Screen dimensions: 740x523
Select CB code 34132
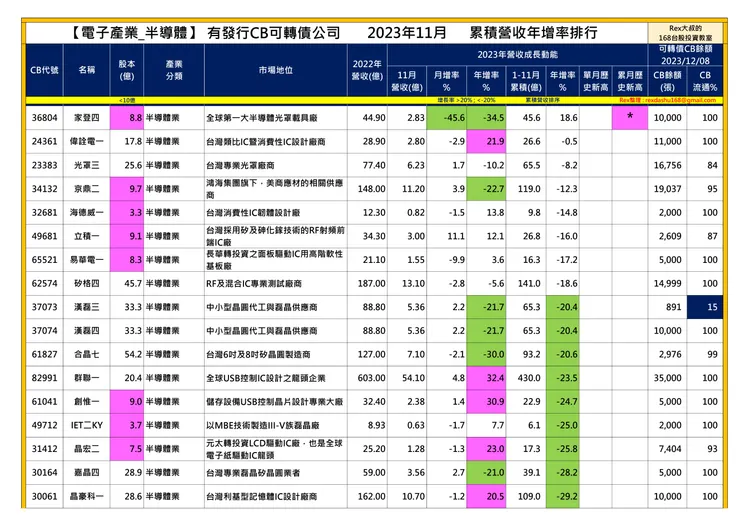pyautogui.click(x=44, y=189)
